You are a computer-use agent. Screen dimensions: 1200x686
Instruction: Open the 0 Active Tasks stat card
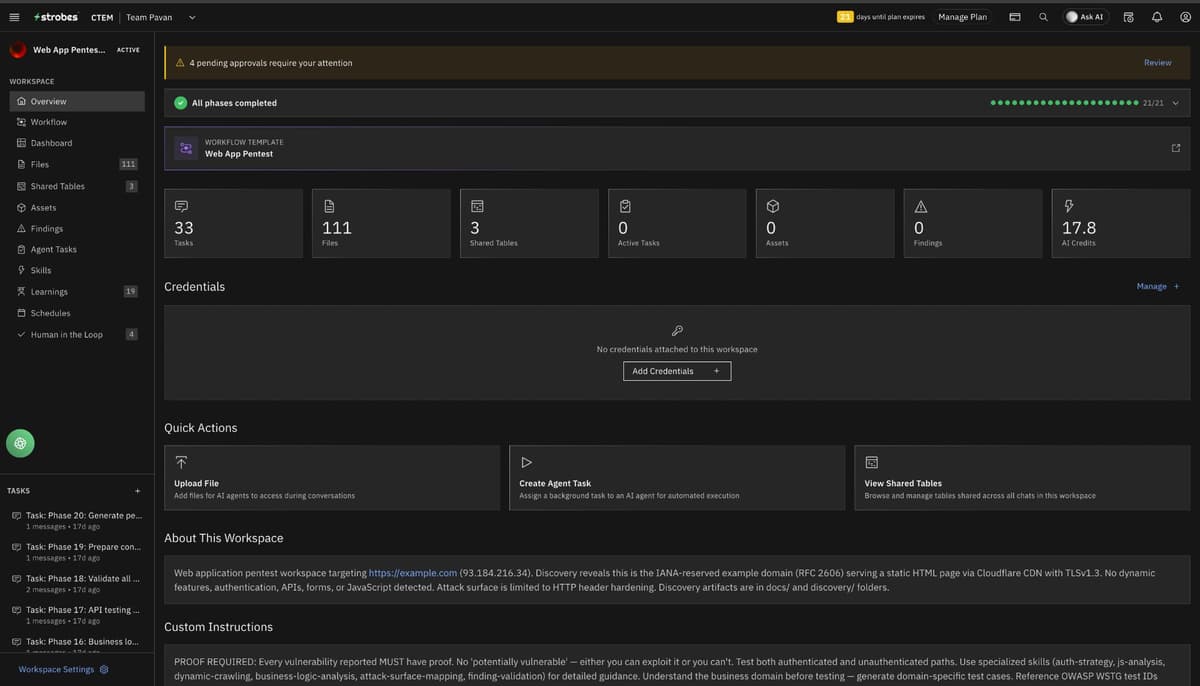coord(677,224)
